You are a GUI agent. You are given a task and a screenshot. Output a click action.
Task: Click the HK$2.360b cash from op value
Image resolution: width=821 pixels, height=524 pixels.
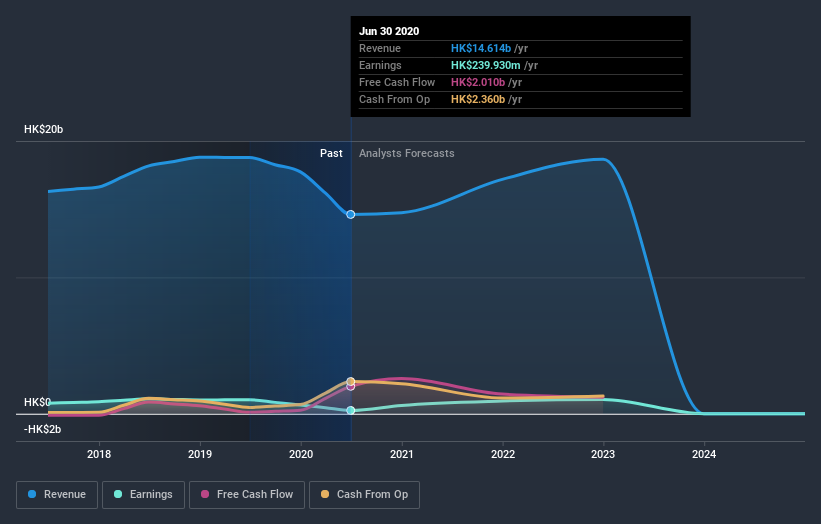(x=478, y=99)
